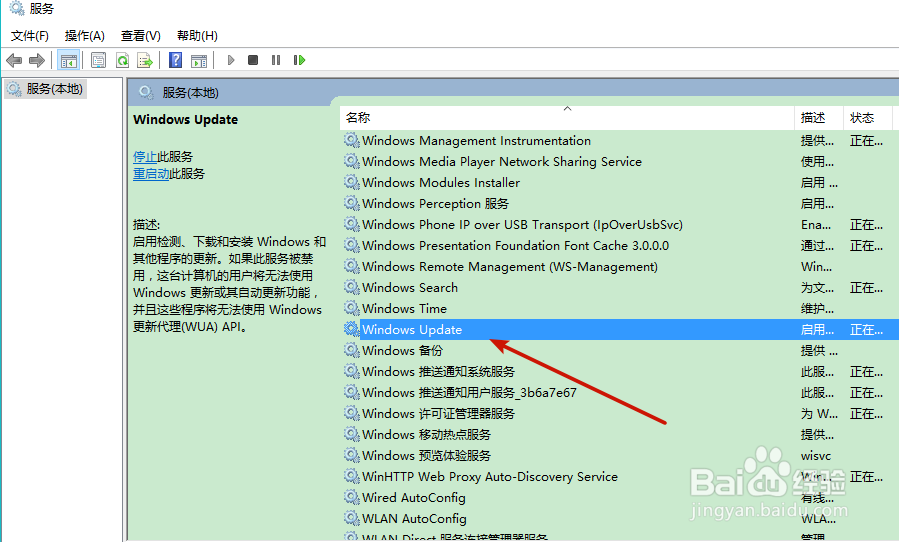This screenshot has width=899, height=542.
Task: Select Windows Media Player Network Sharing Service
Action: pos(502,162)
